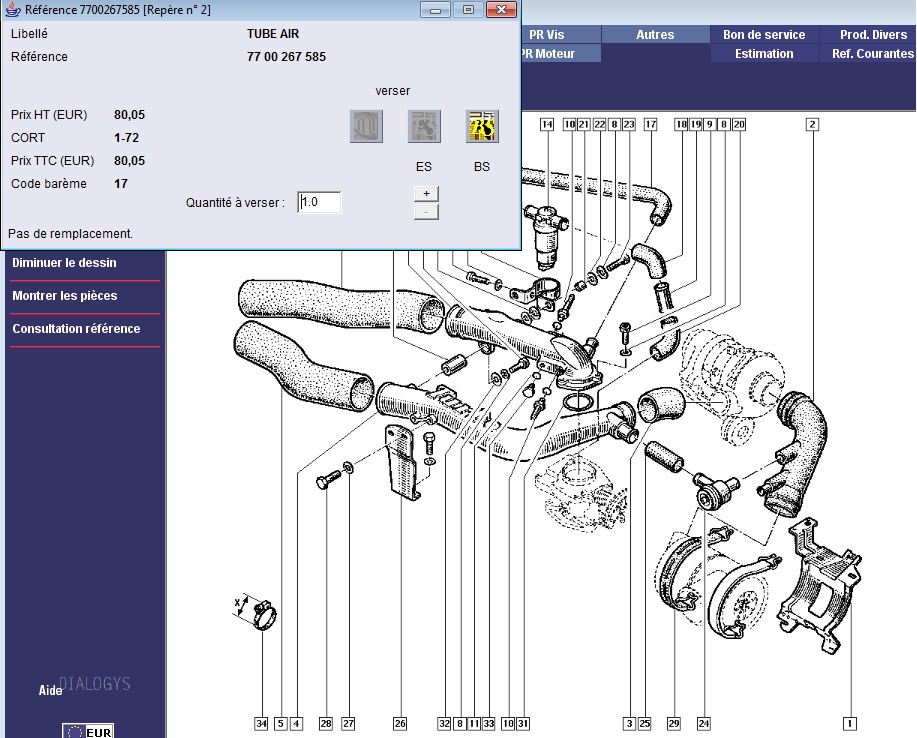Focus the Quantité à verser field
This screenshot has width=917, height=738.
(319, 202)
